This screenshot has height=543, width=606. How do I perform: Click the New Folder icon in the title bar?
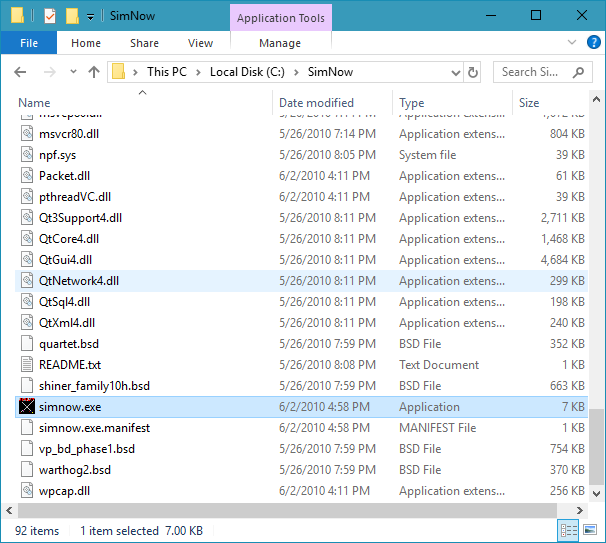pos(71,16)
